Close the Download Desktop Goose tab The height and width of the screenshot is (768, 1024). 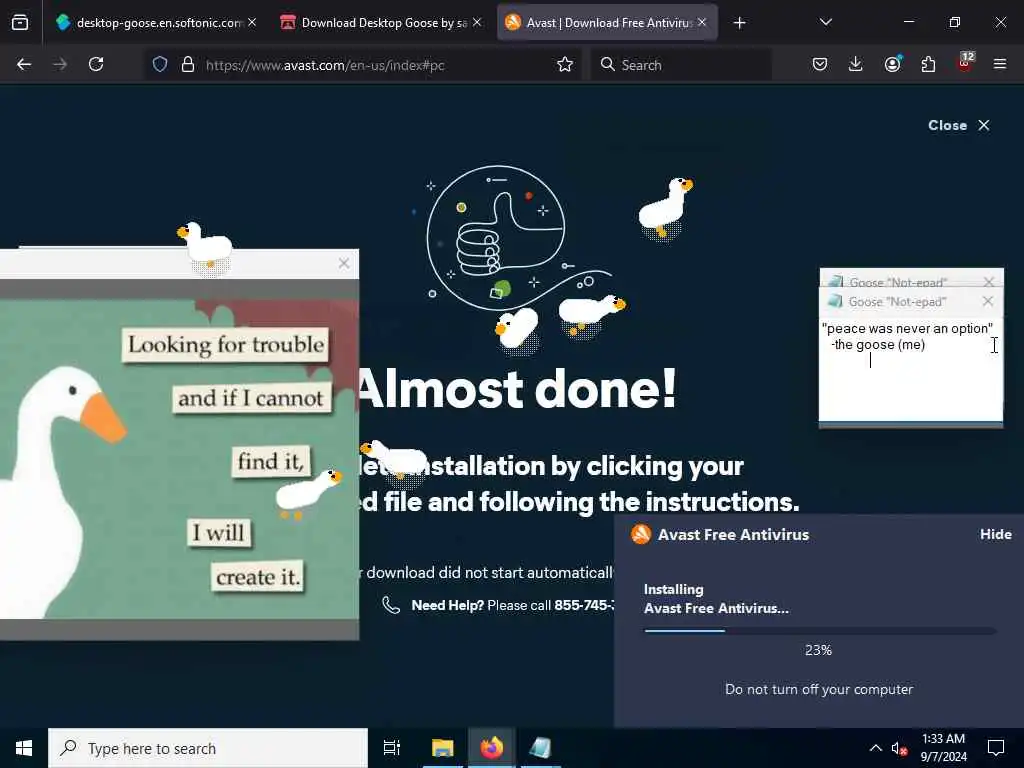(x=477, y=22)
